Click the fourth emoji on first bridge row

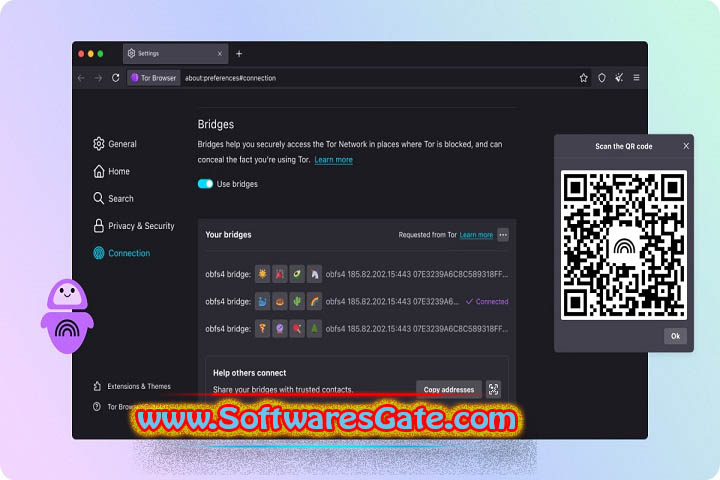coord(314,274)
